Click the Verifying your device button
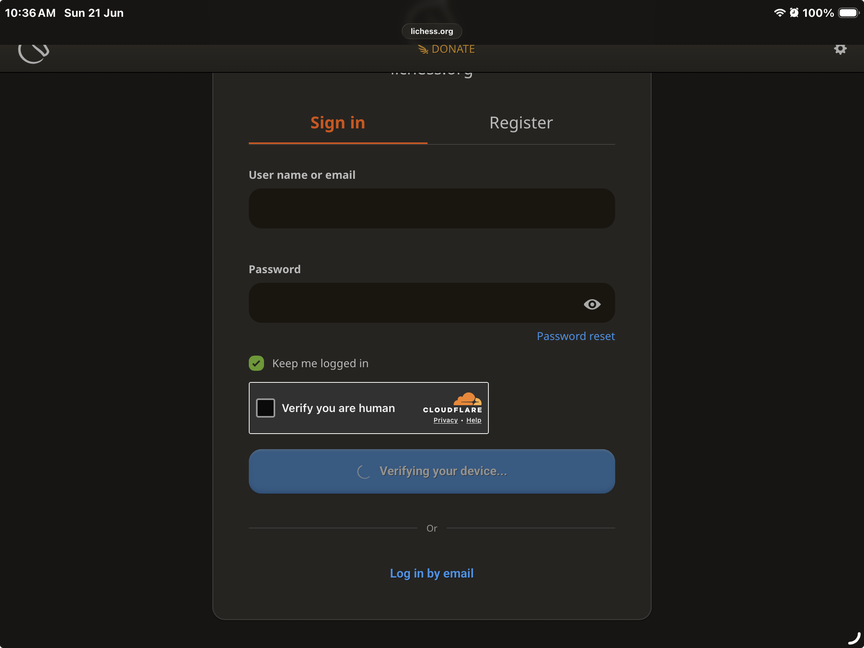The height and width of the screenshot is (648, 864). [431, 471]
